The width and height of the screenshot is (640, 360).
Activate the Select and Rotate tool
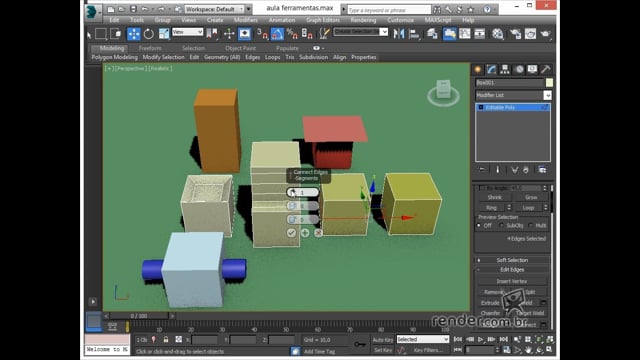pos(149,34)
